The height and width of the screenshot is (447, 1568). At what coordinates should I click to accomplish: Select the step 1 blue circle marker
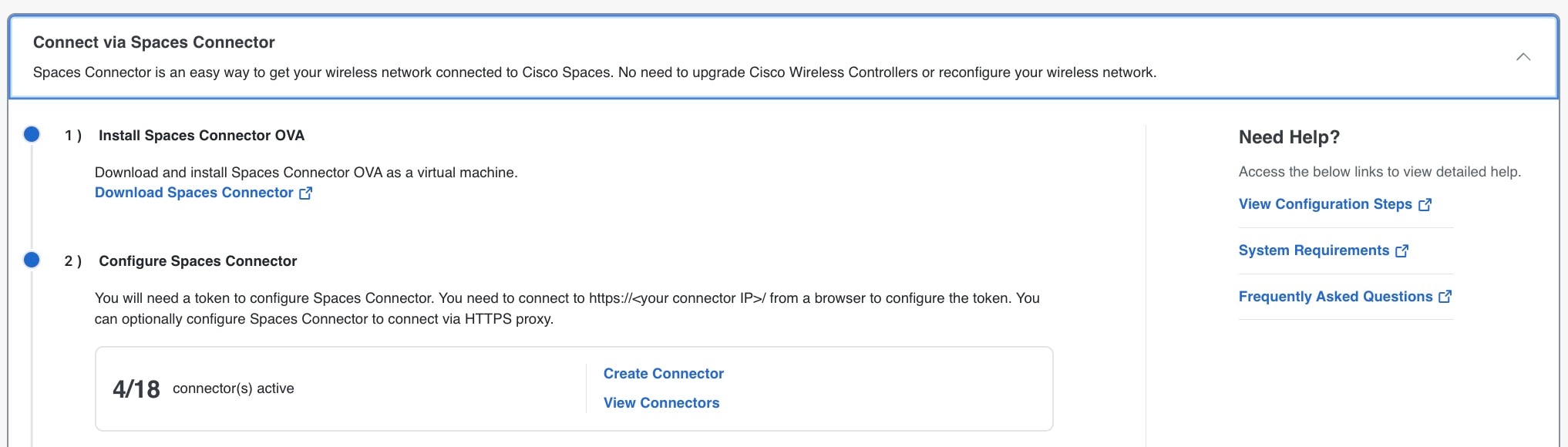[x=32, y=134]
